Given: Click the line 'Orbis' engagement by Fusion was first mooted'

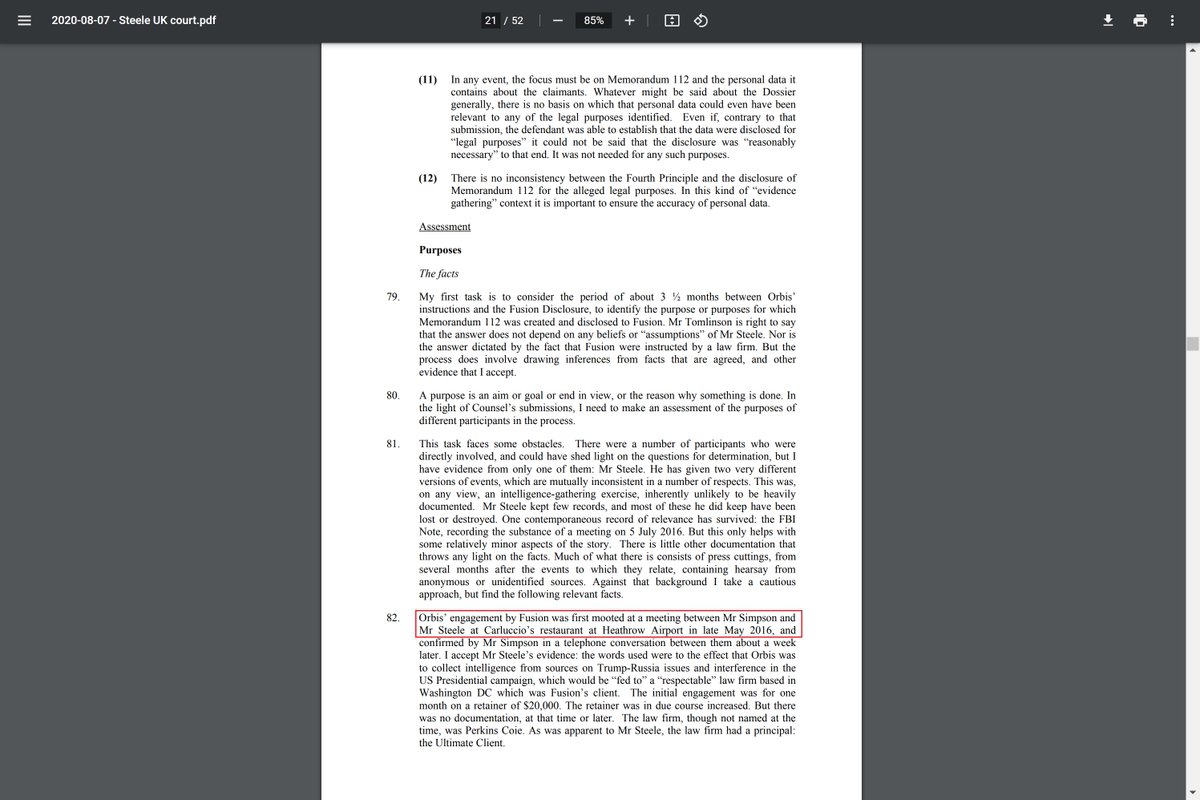Looking at the screenshot, I should coord(608,619).
